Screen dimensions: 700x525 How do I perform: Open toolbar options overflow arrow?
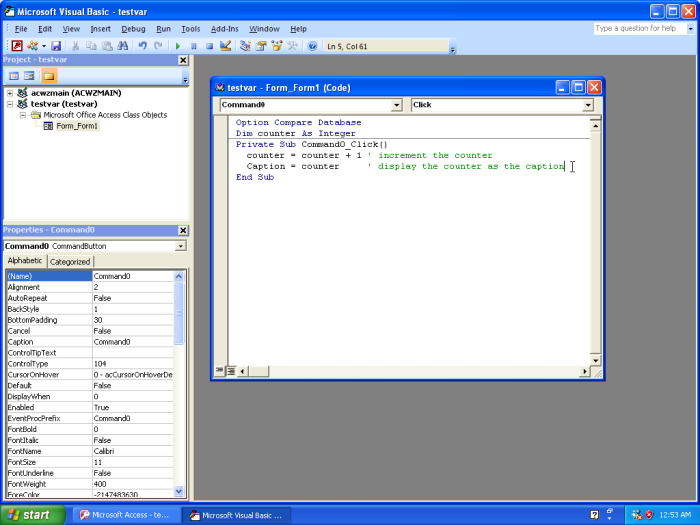tap(452, 50)
